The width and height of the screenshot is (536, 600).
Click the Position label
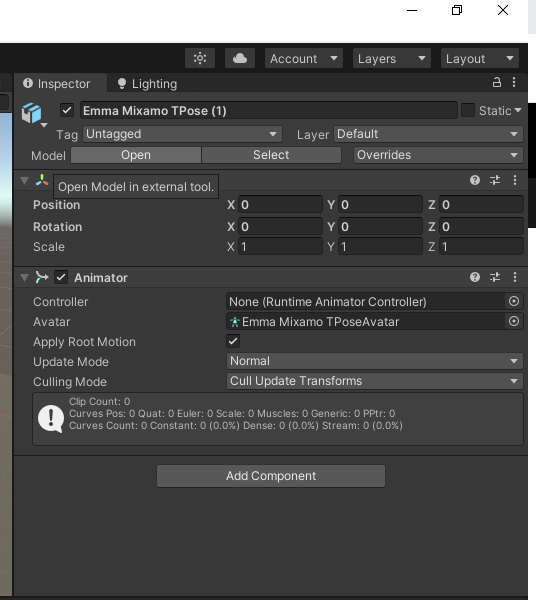[57, 205]
